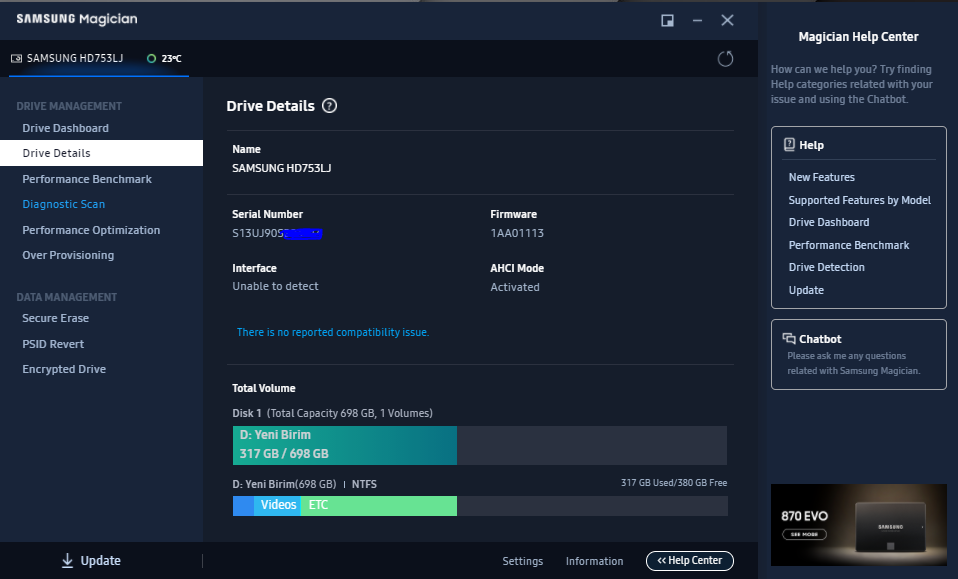This screenshot has width=958, height=579.
Task: Click the ETC green segment of usage bar
Action: (x=379, y=506)
